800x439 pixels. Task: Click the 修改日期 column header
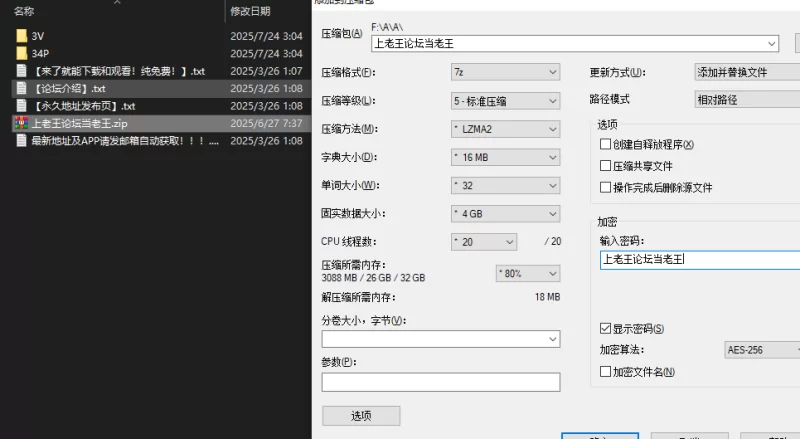coord(250,11)
